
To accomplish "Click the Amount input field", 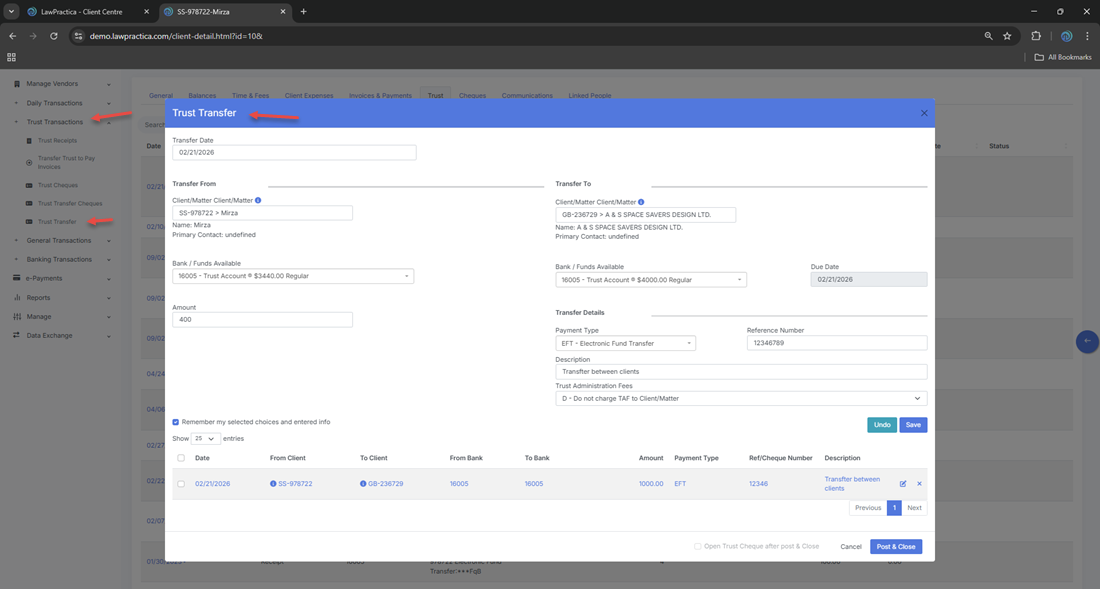I will pyautogui.click(x=262, y=320).
